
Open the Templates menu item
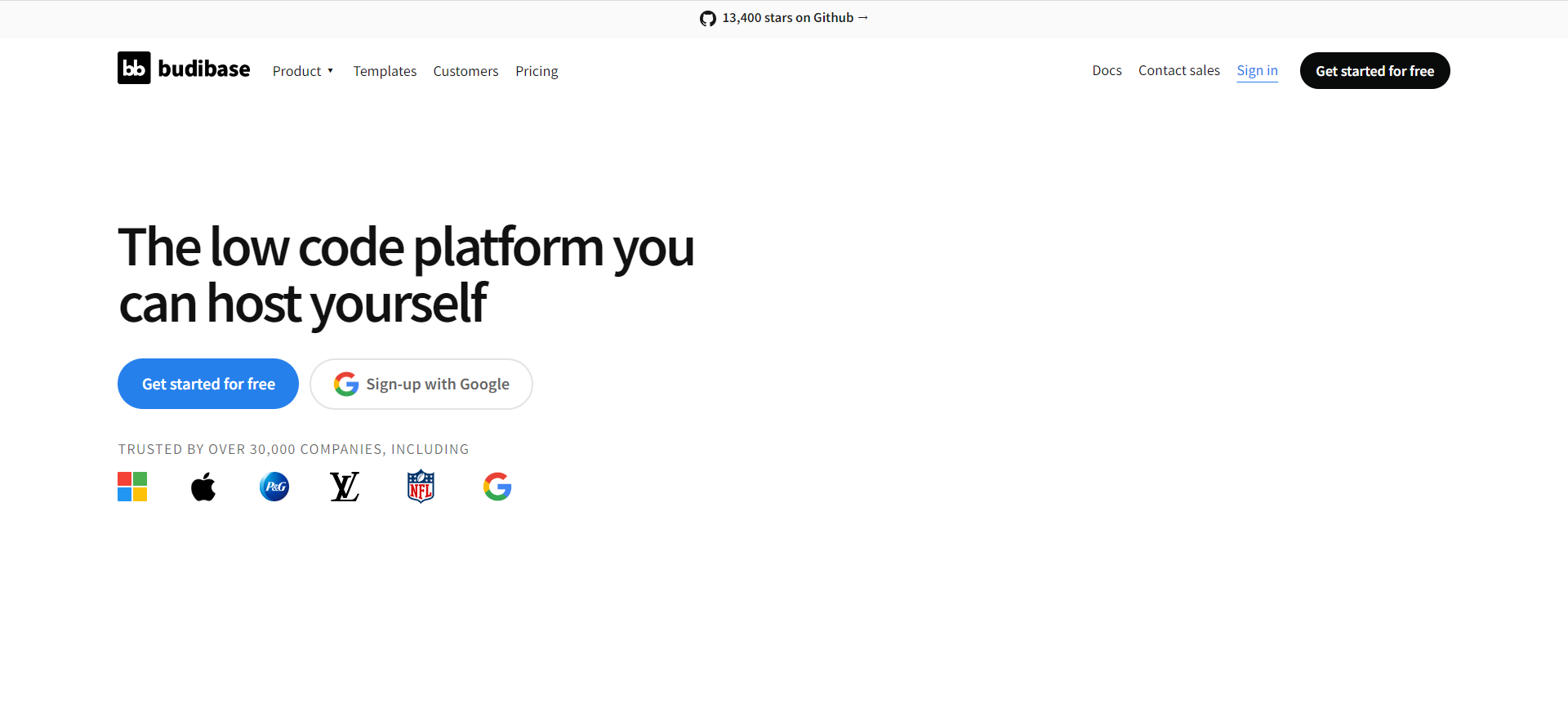tap(385, 71)
